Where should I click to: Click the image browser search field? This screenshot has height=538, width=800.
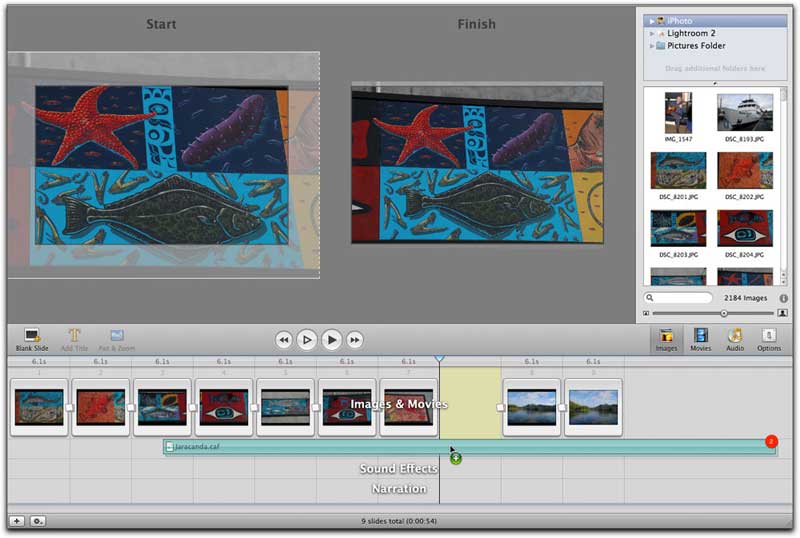[678, 298]
